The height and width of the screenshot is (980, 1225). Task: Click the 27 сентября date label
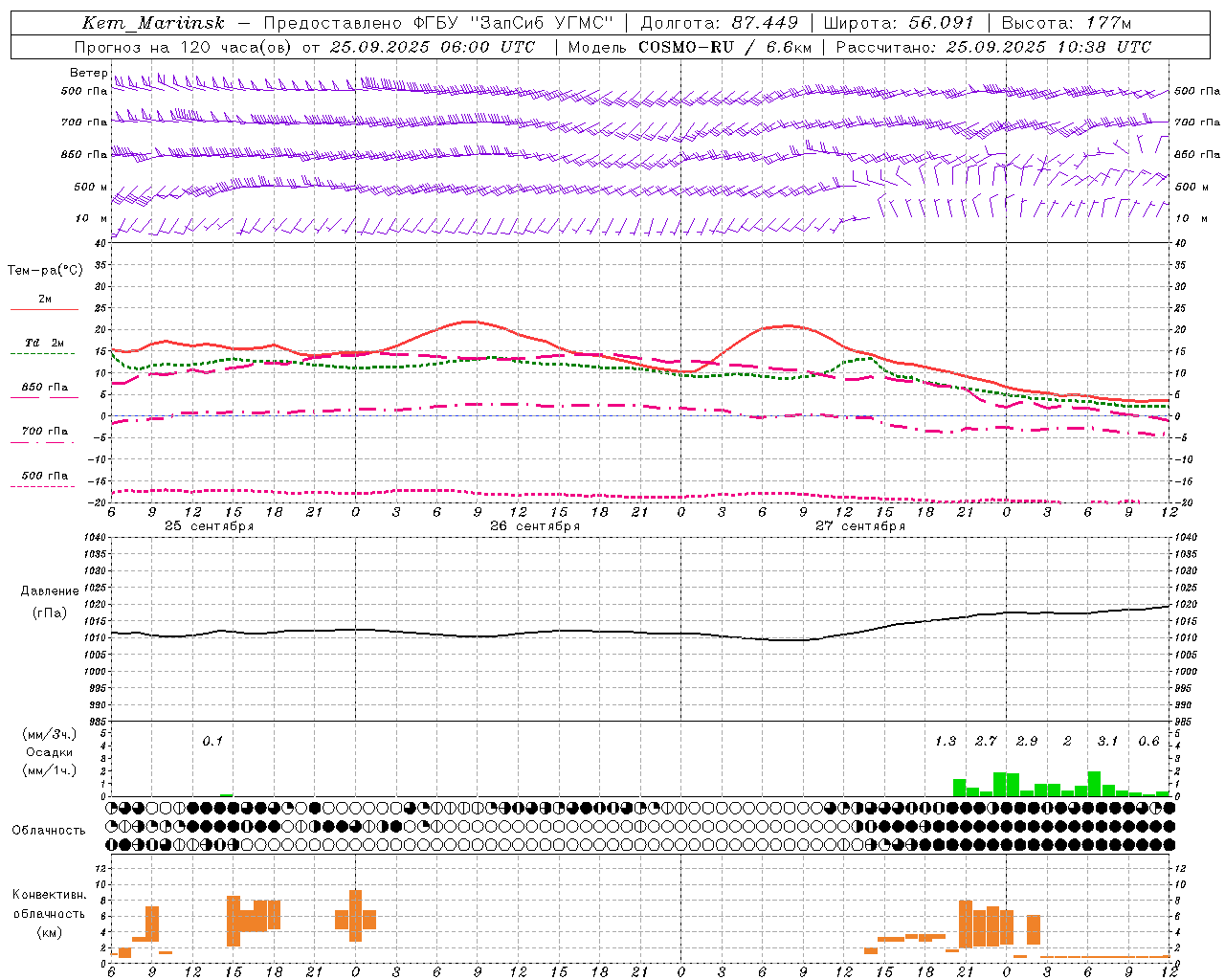coord(859,526)
